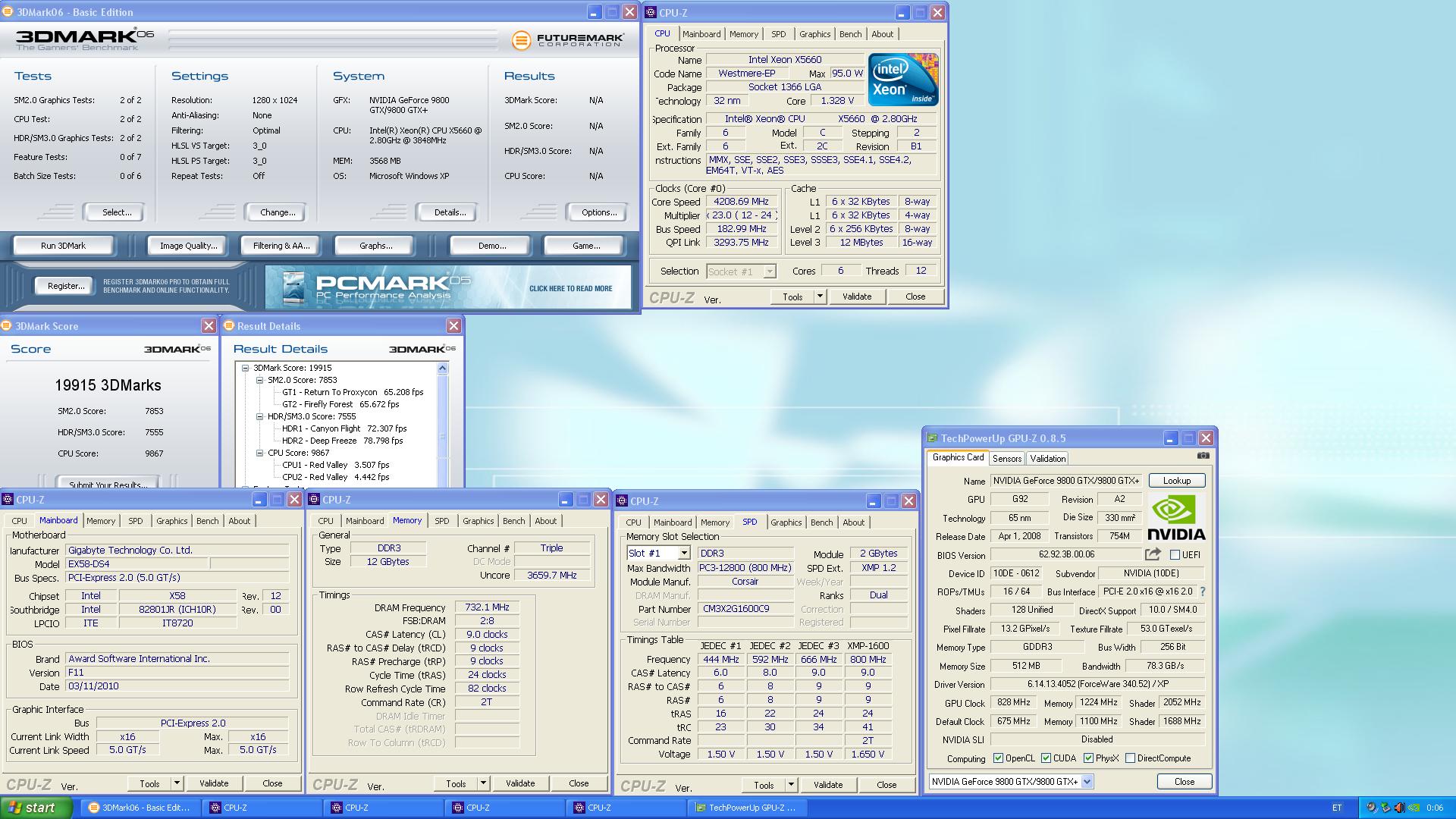The image size is (1456, 819).
Task: Click the Part Number field CM3X2G1600C9
Action: coord(745,609)
